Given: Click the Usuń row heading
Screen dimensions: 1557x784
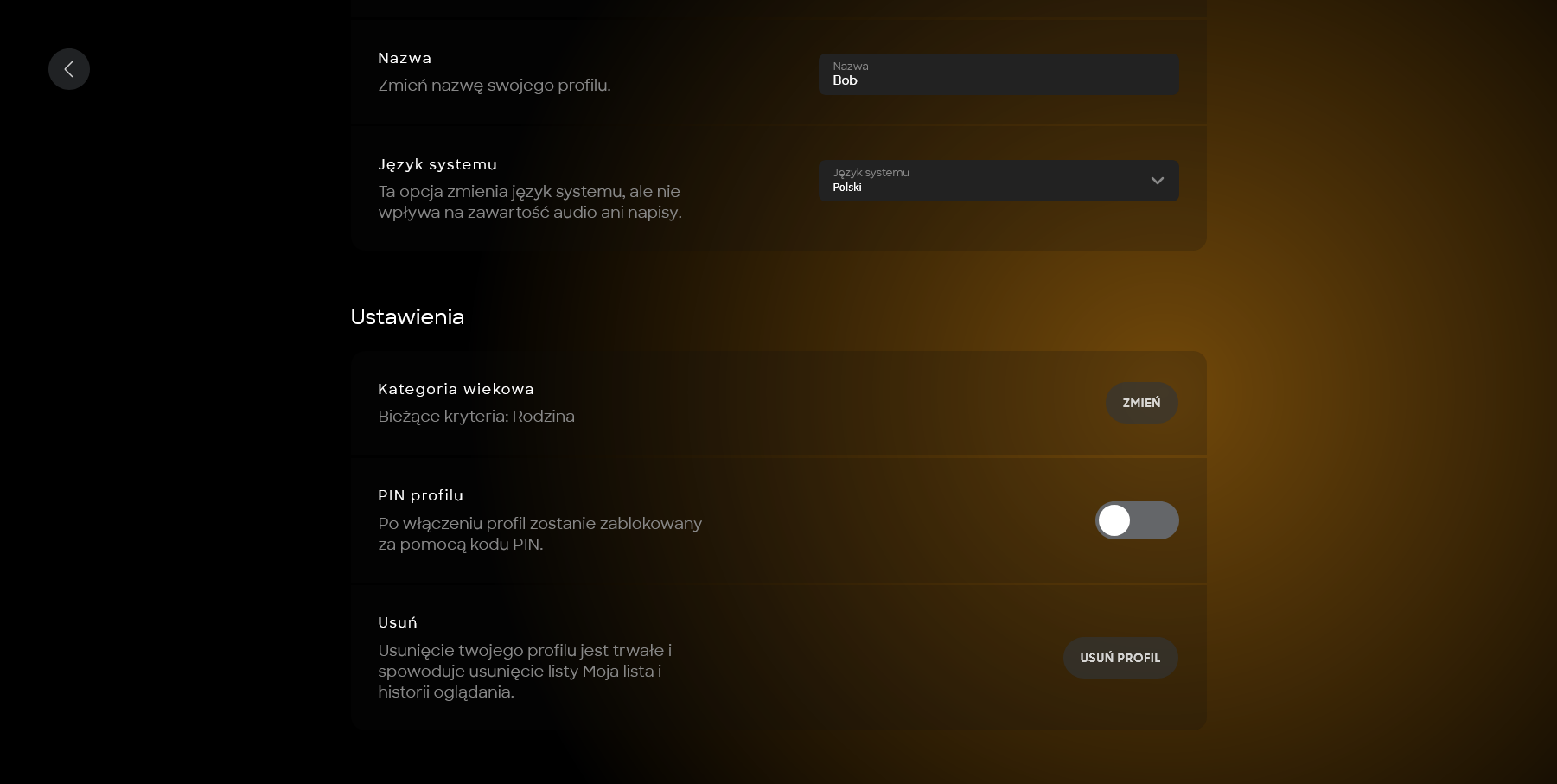Looking at the screenshot, I should click(x=398, y=622).
